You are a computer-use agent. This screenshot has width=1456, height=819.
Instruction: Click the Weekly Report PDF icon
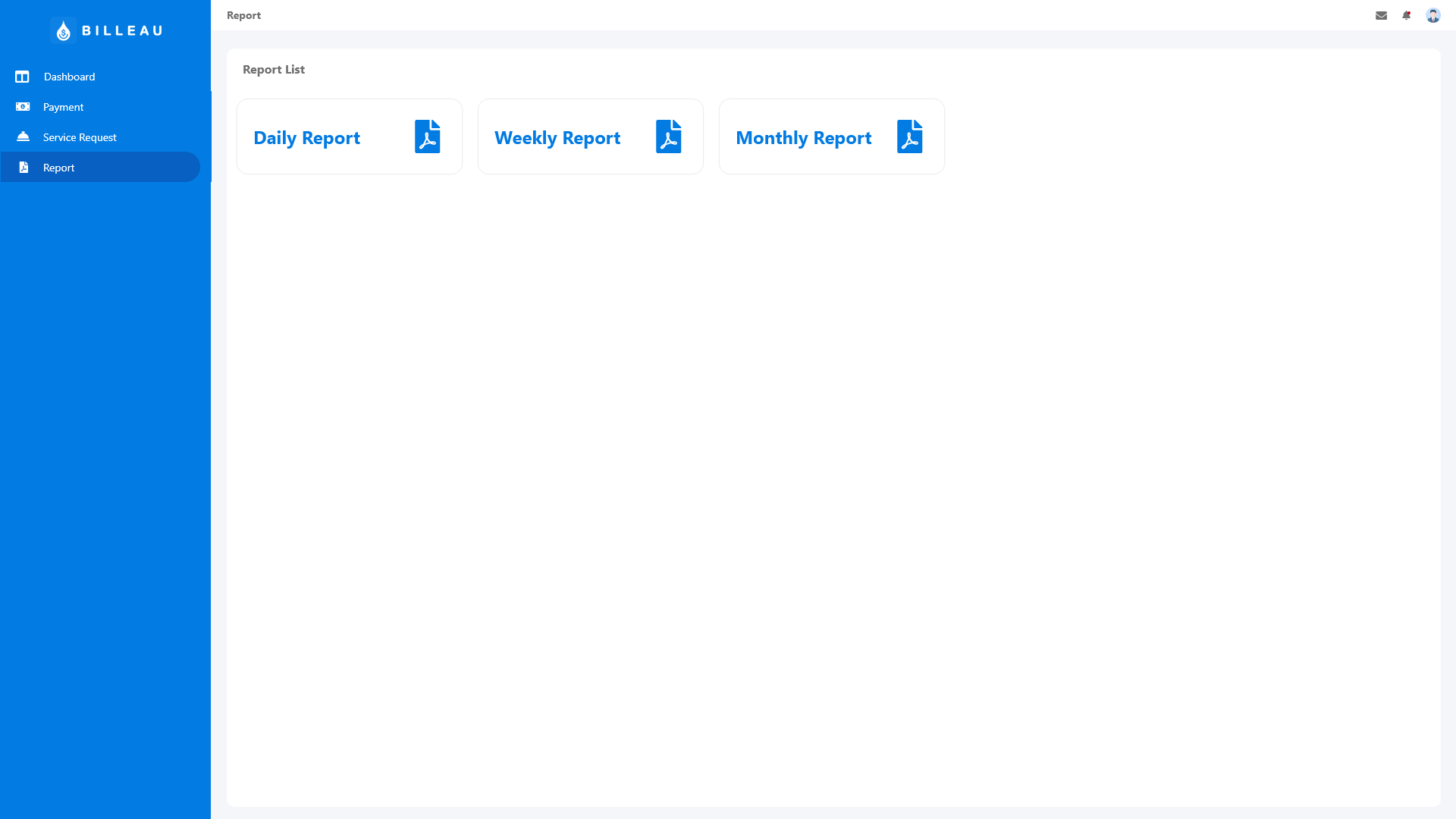pos(668,136)
